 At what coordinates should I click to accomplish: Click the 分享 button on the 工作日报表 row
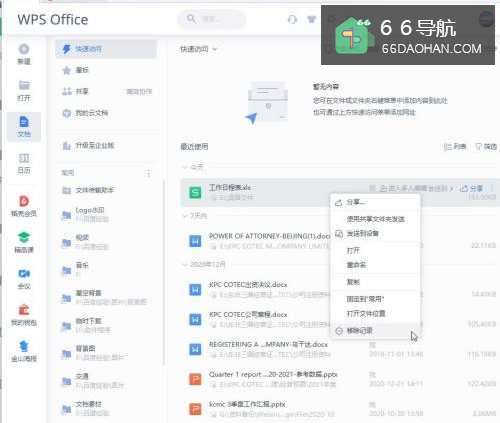[472, 188]
